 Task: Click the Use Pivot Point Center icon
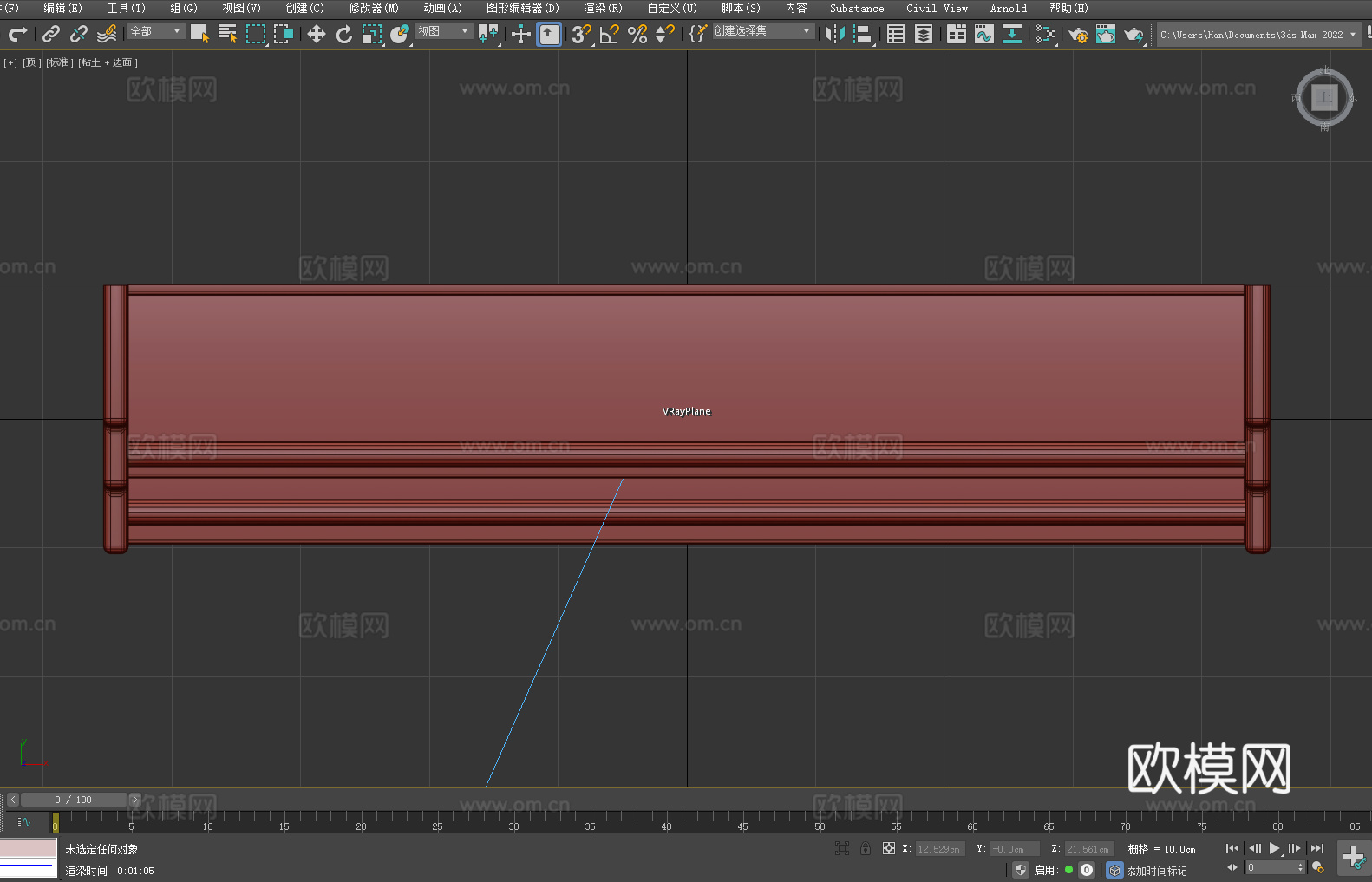point(488,34)
